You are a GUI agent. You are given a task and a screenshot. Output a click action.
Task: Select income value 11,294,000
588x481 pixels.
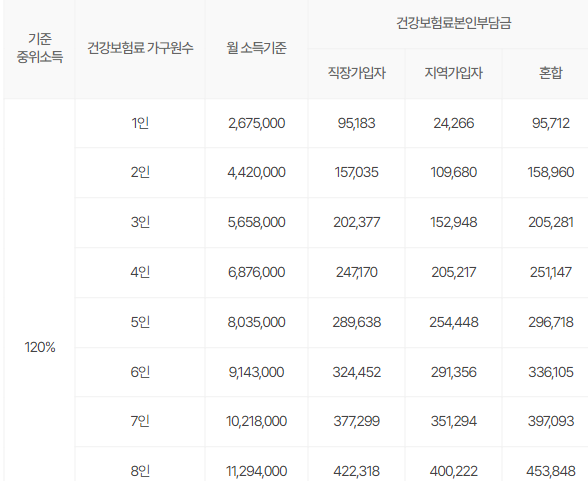(256, 471)
